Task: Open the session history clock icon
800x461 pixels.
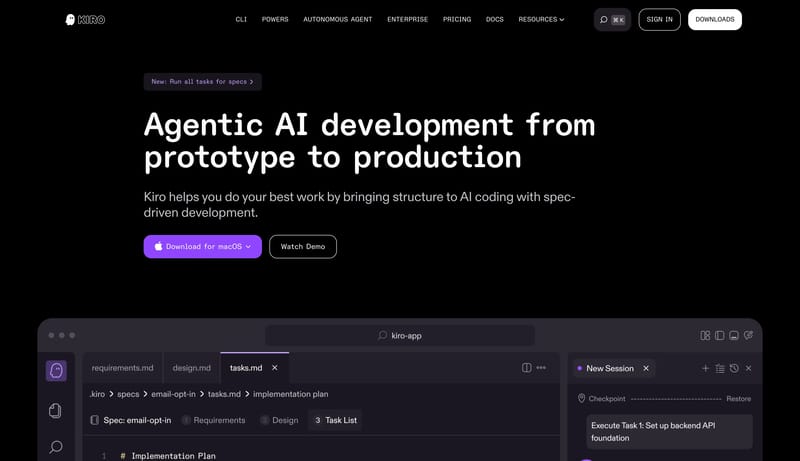Action: click(x=734, y=368)
